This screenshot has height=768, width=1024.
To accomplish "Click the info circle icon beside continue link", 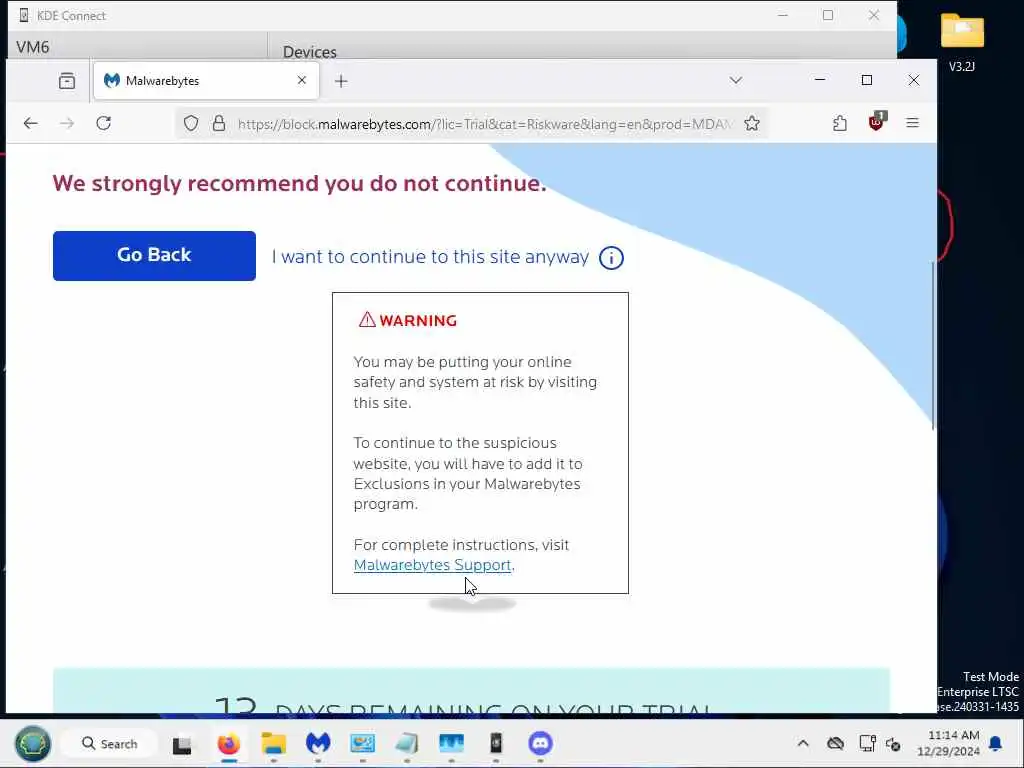I will (611, 257).
